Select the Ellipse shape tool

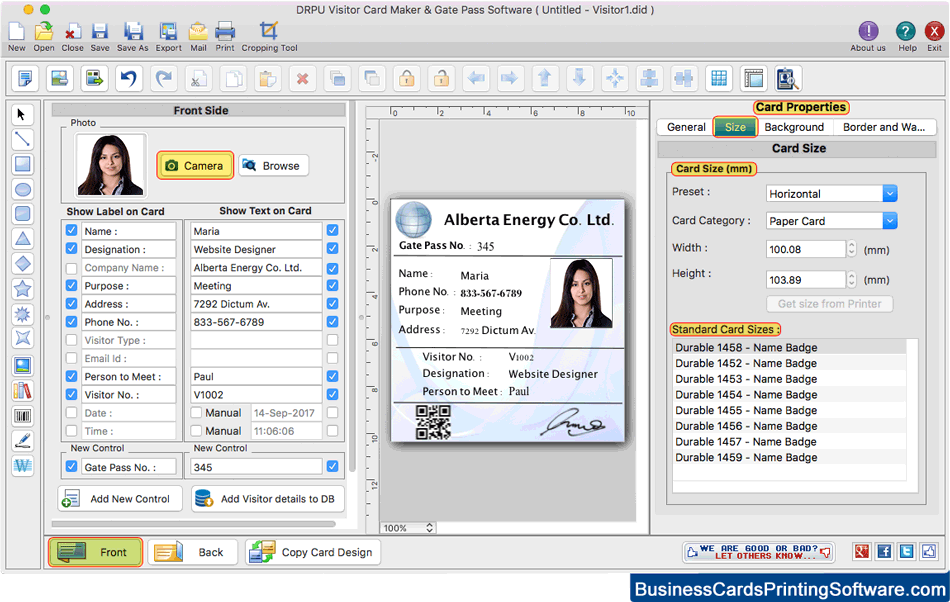coord(22,190)
